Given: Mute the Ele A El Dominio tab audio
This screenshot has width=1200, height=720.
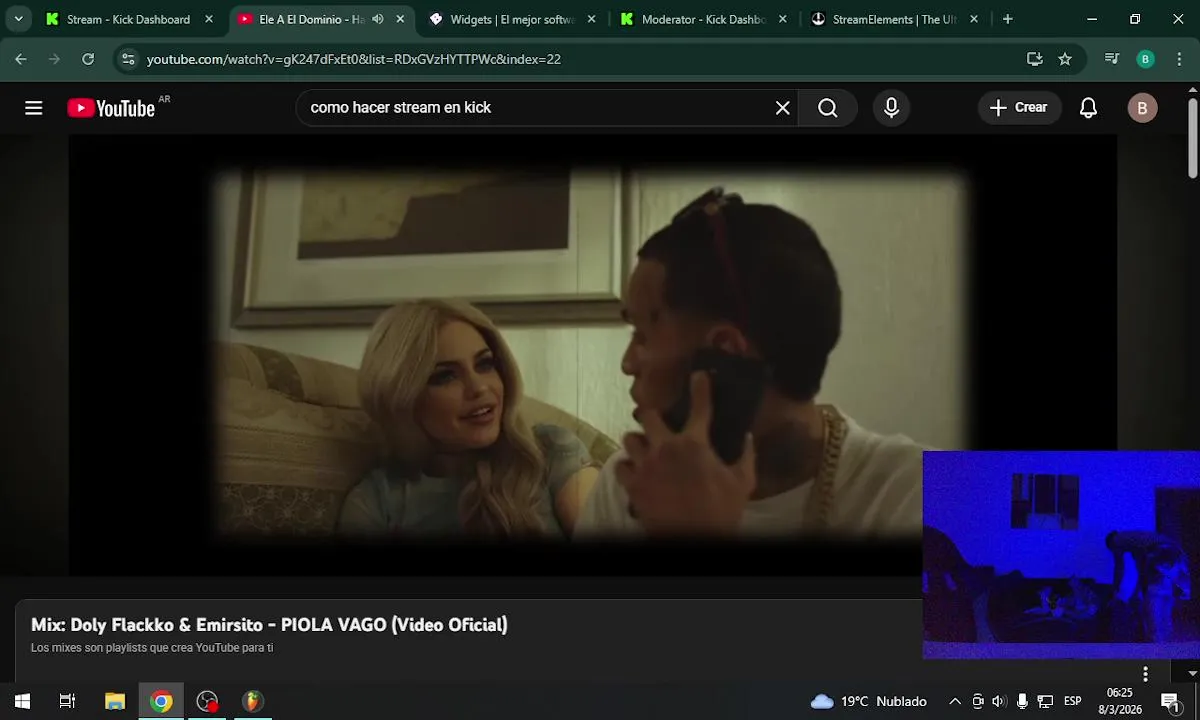Looking at the screenshot, I should (378, 19).
